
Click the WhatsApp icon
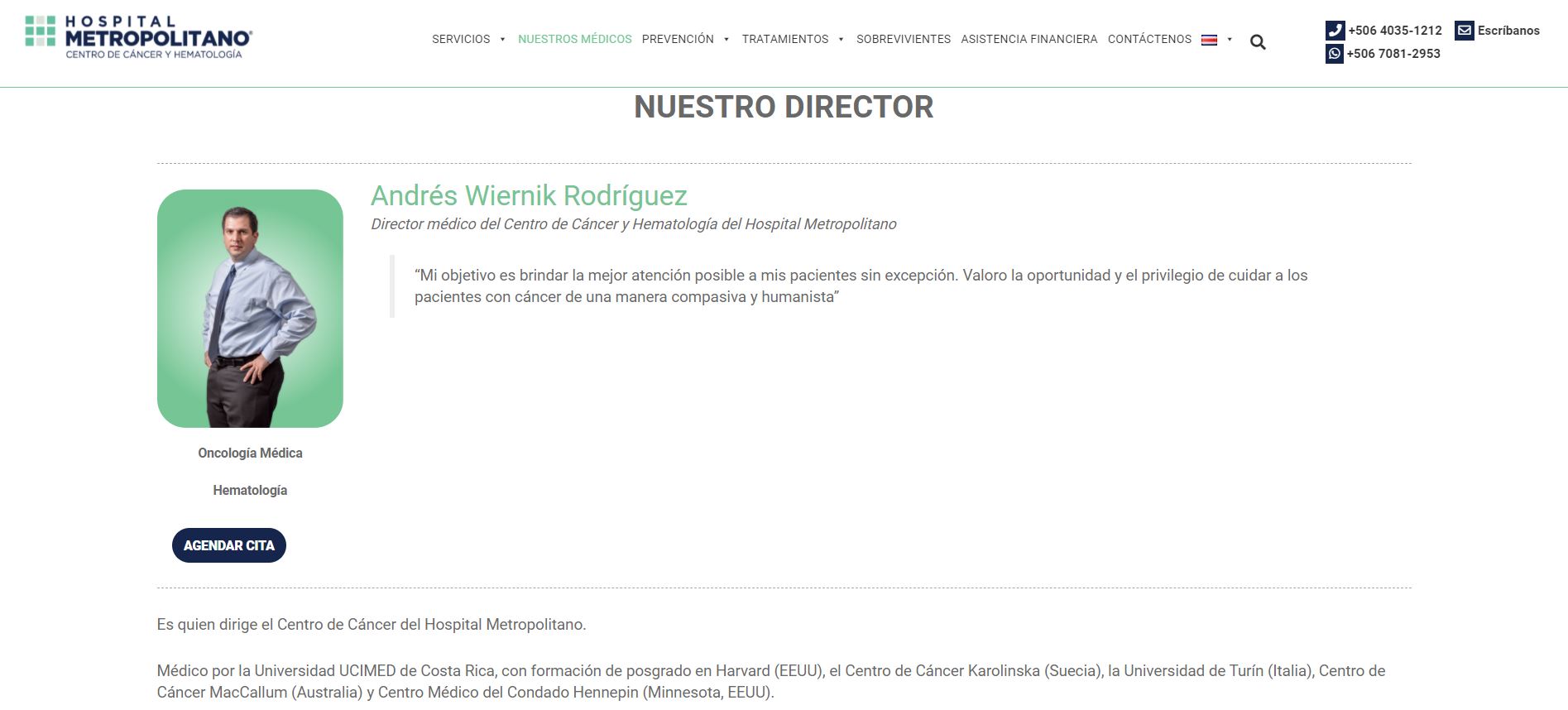pyautogui.click(x=1334, y=54)
